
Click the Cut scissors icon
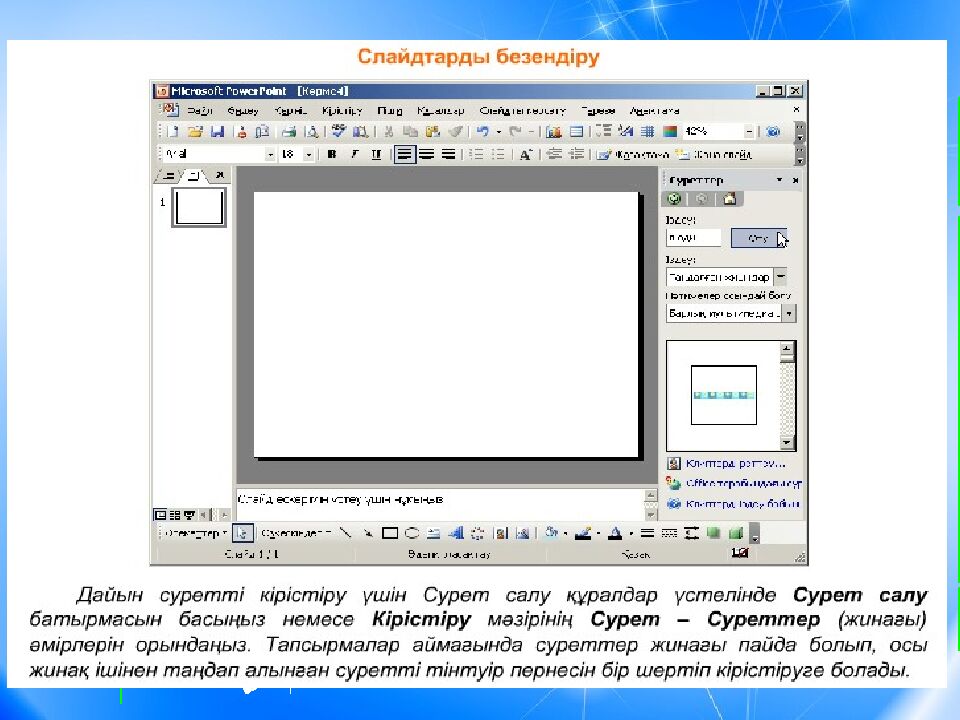[388, 132]
